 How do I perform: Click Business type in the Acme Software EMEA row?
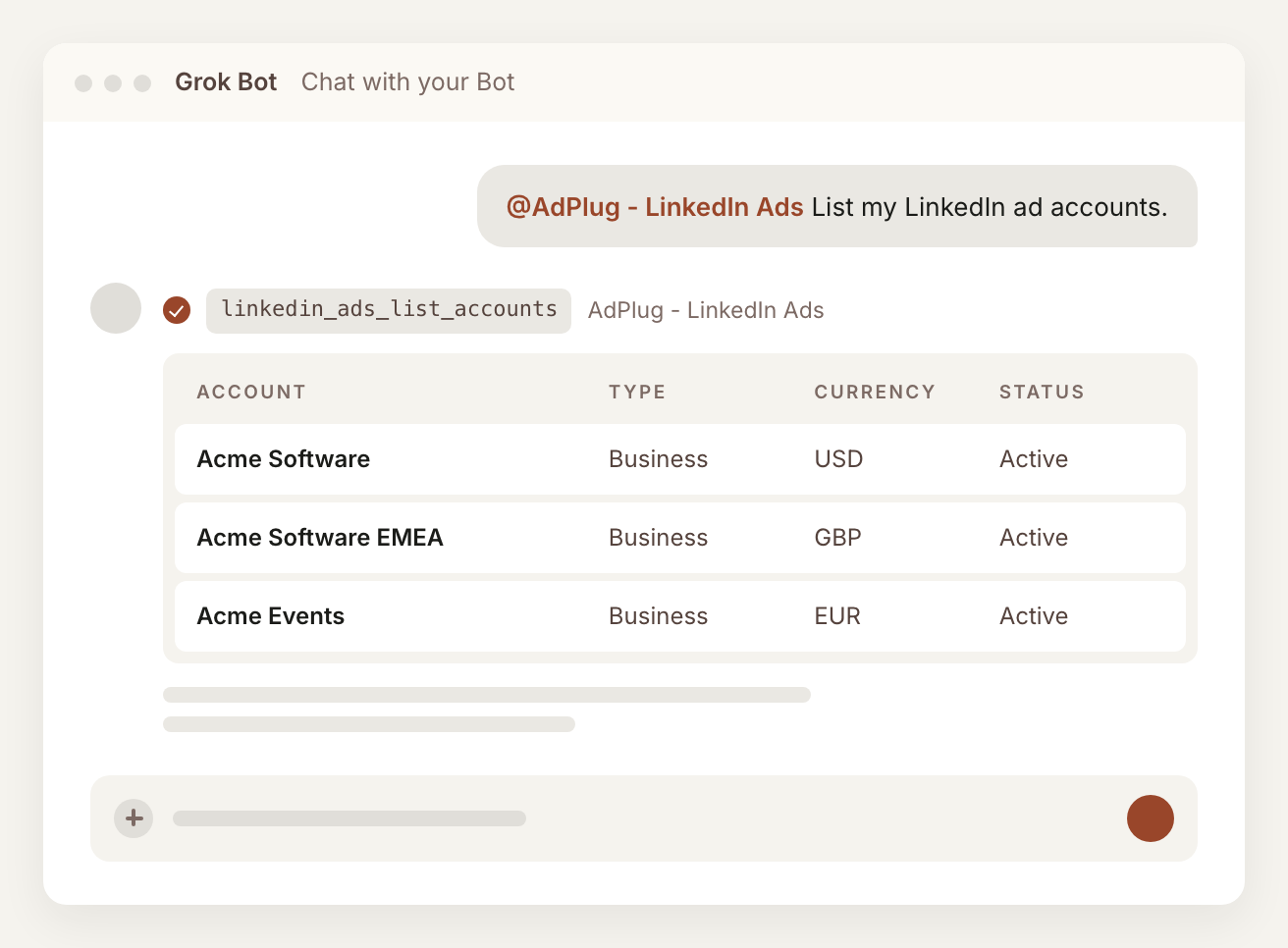pyautogui.click(x=658, y=538)
